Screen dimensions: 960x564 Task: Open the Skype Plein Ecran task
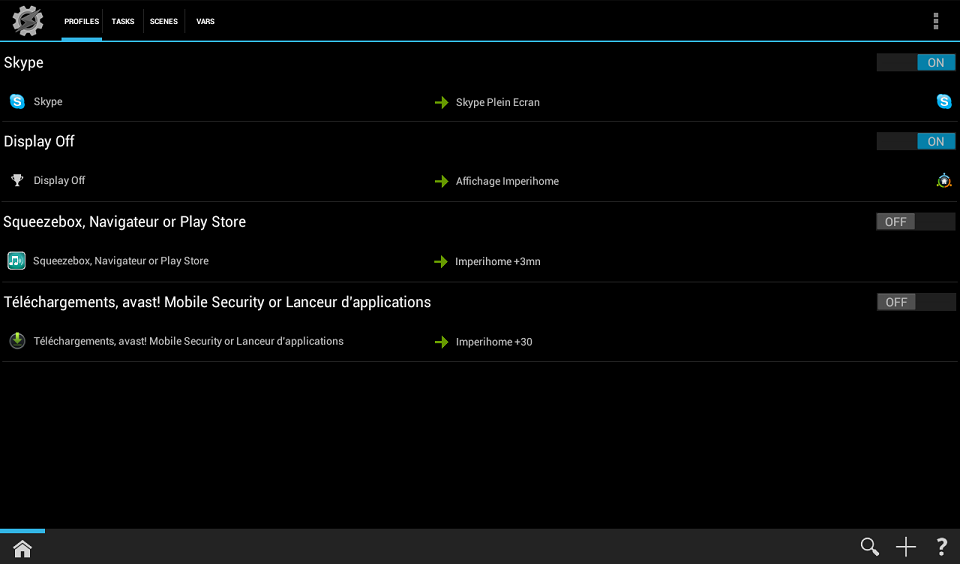point(498,102)
